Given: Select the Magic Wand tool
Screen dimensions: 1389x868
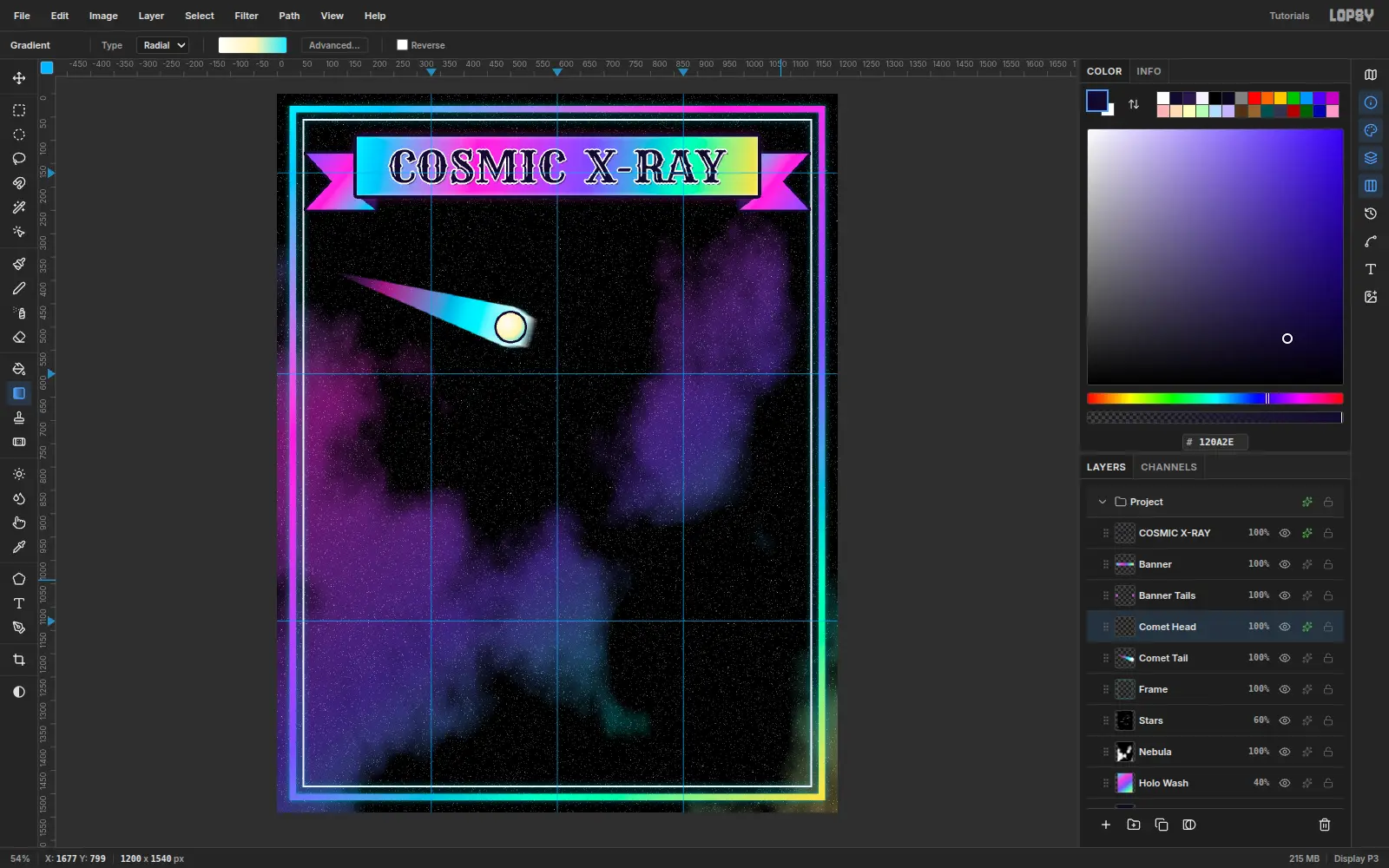Looking at the screenshot, I should pos(19,207).
